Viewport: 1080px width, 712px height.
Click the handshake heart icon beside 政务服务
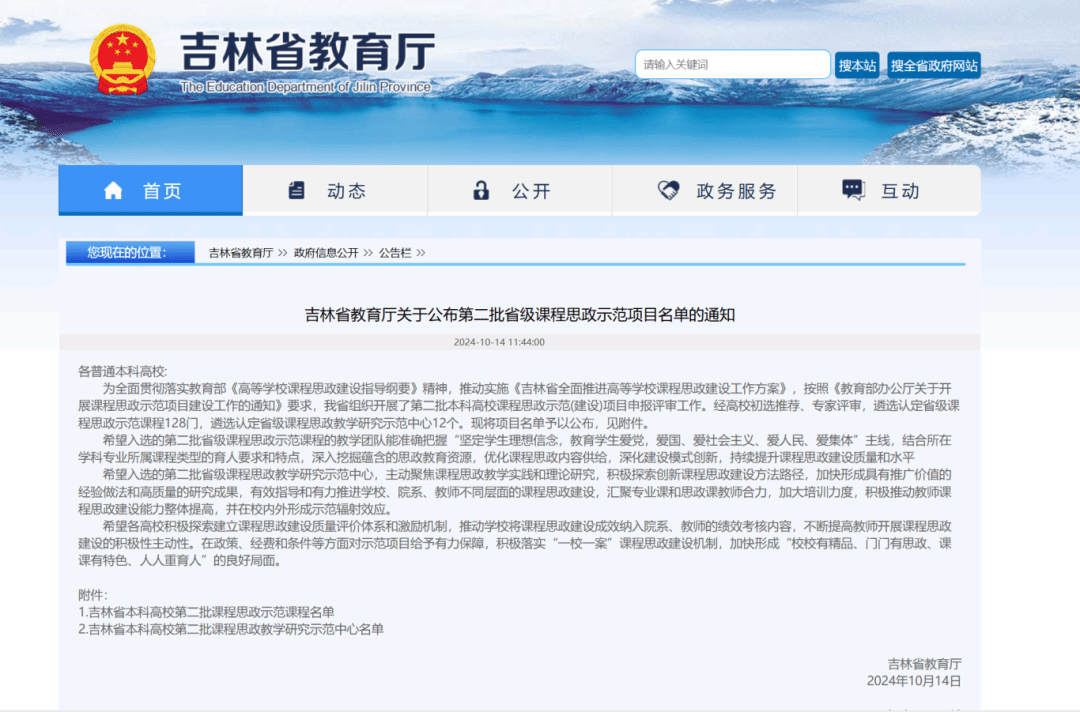[x=668, y=191]
